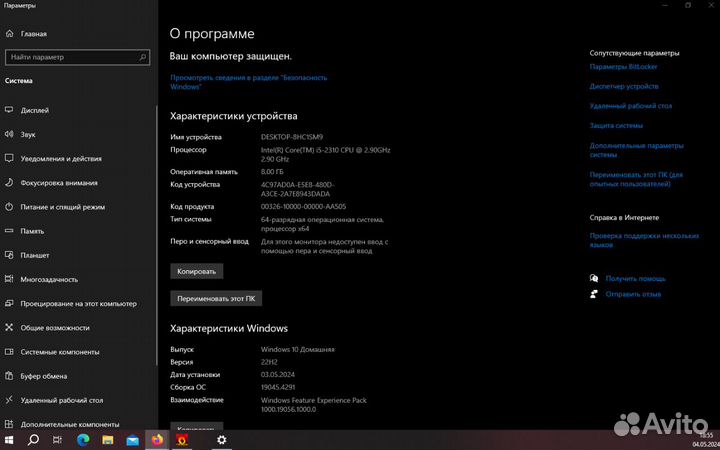Launch Firefox from the taskbar
The image size is (720, 450).
click(x=157, y=439)
